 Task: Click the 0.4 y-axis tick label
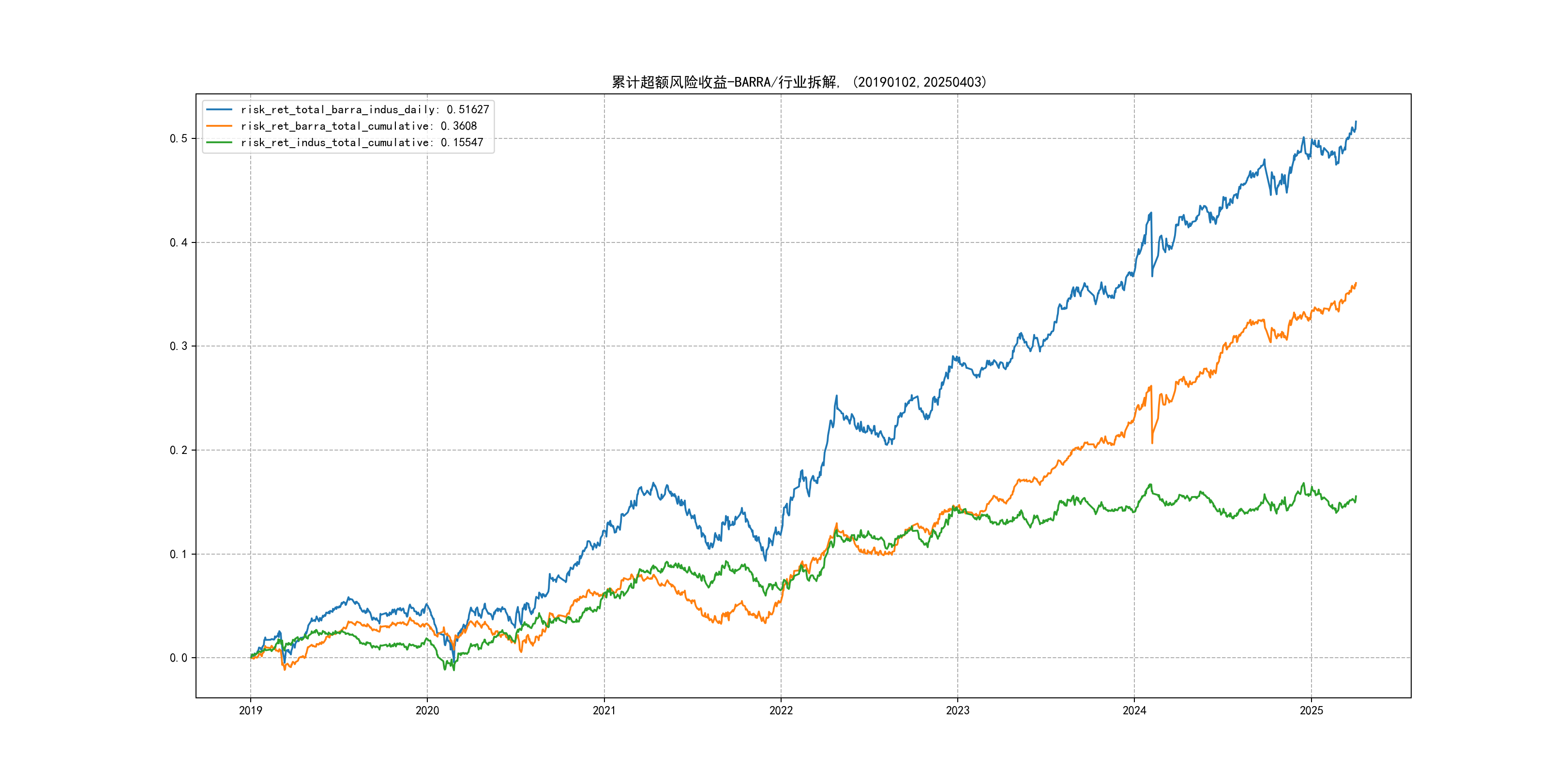tap(179, 243)
